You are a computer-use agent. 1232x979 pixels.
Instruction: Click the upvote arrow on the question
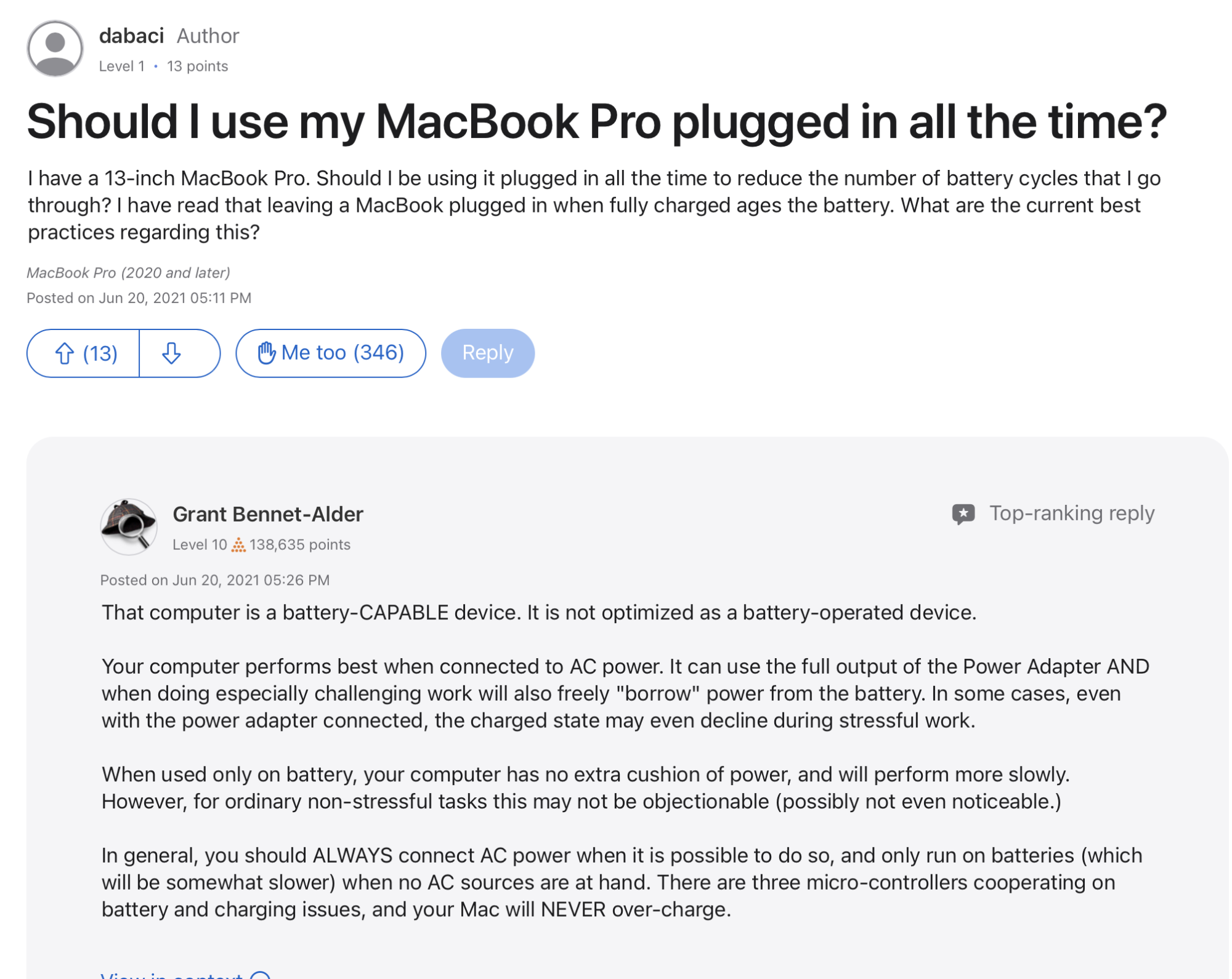(x=64, y=353)
